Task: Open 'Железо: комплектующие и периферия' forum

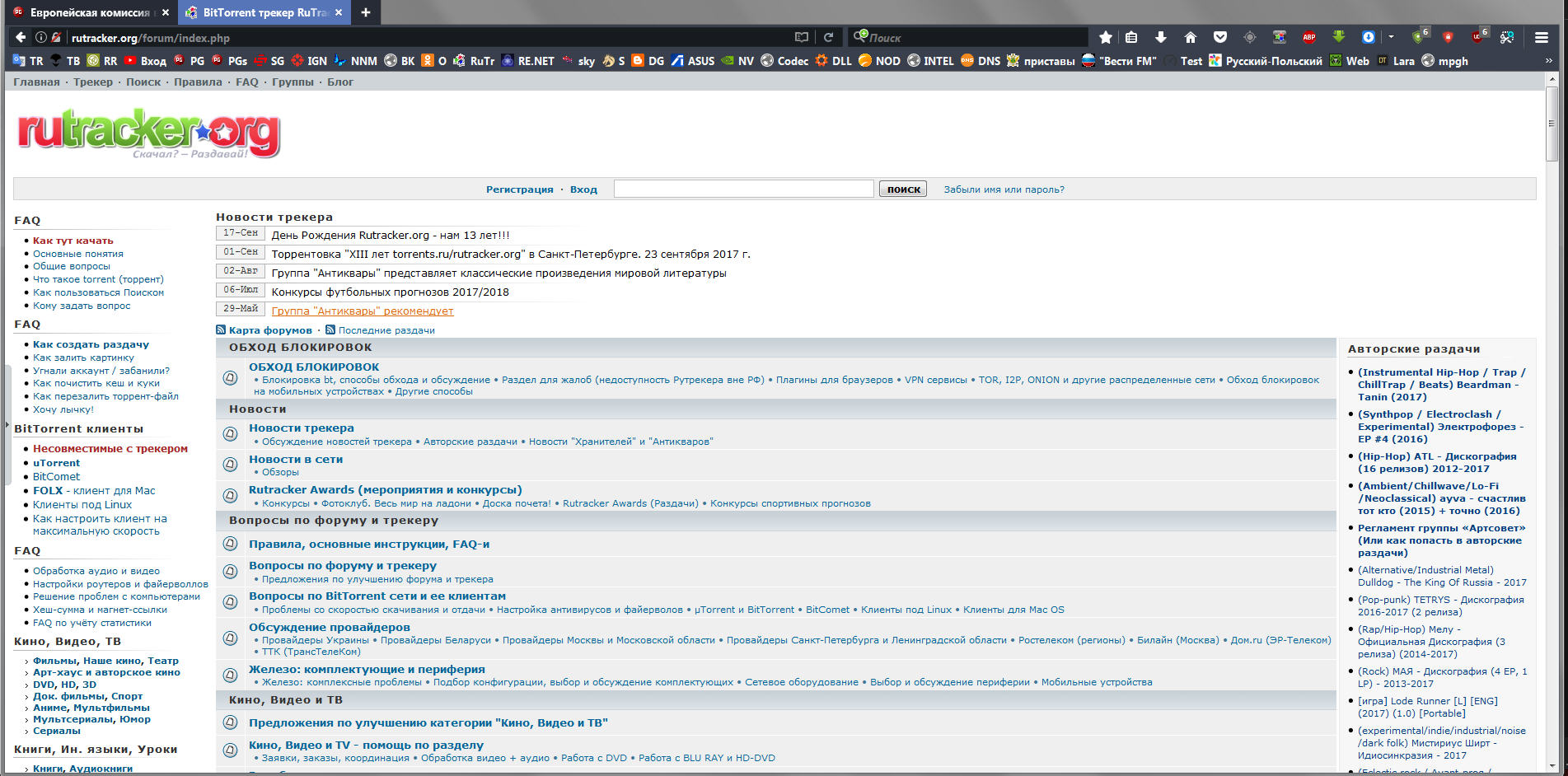Action: click(x=367, y=669)
